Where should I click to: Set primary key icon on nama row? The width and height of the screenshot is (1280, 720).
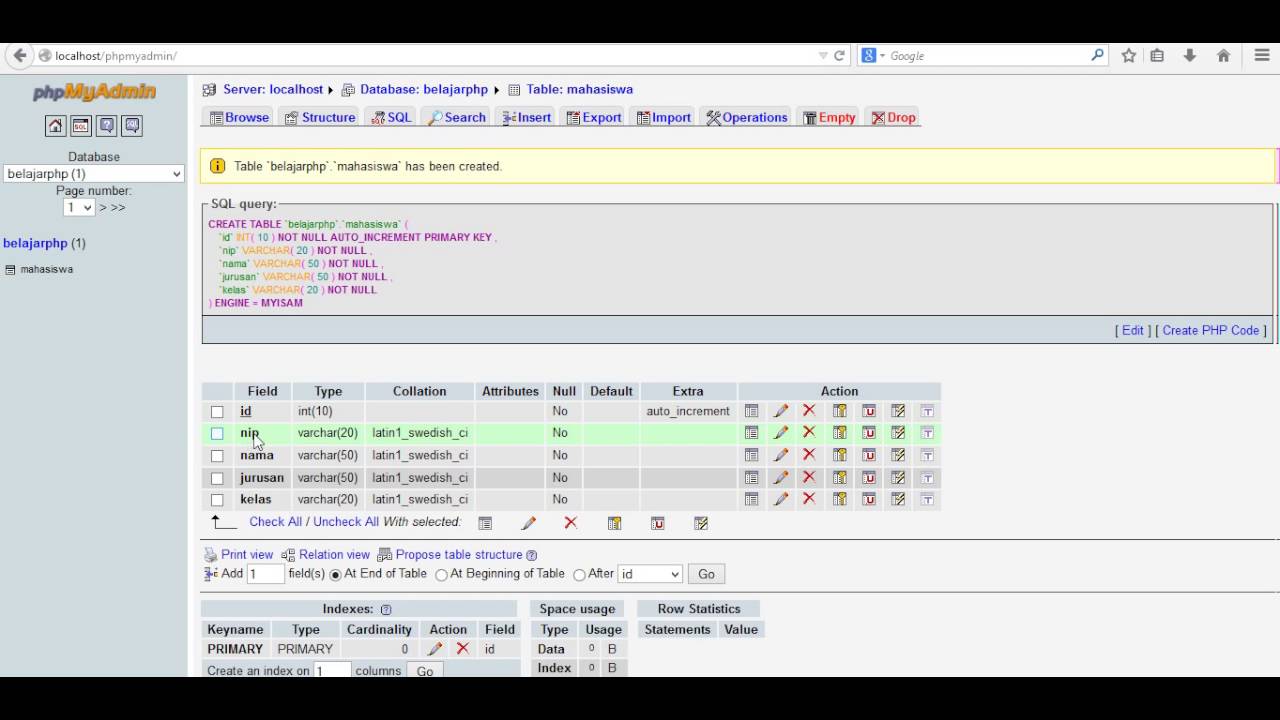point(840,455)
